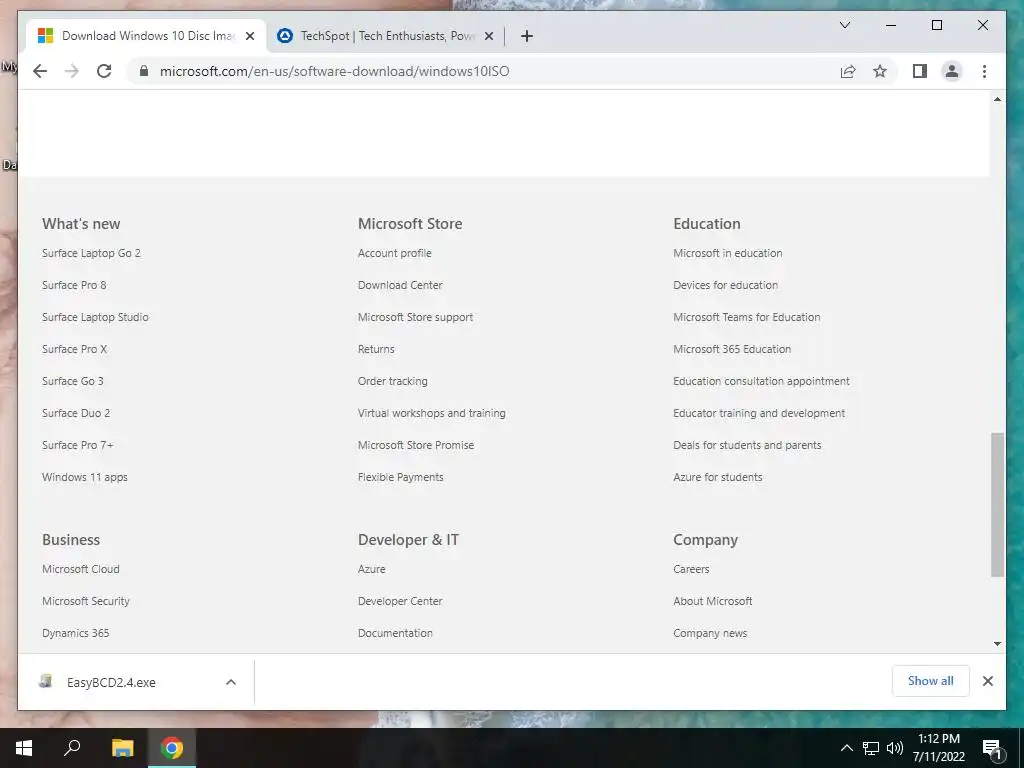This screenshot has width=1024, height=768.
Task: Close the Download Windows 10 Disc Image tab
Action: (x=249, y=36)
